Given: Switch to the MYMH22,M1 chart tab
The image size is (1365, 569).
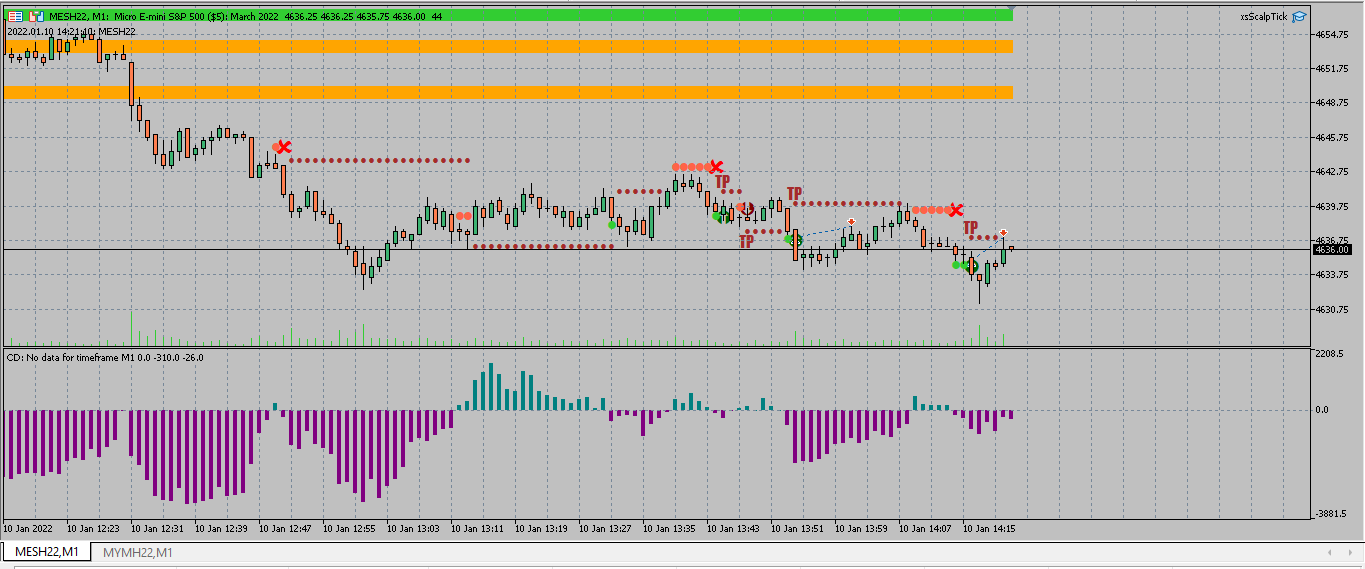Looking at the screenshot, I should 138,552.
